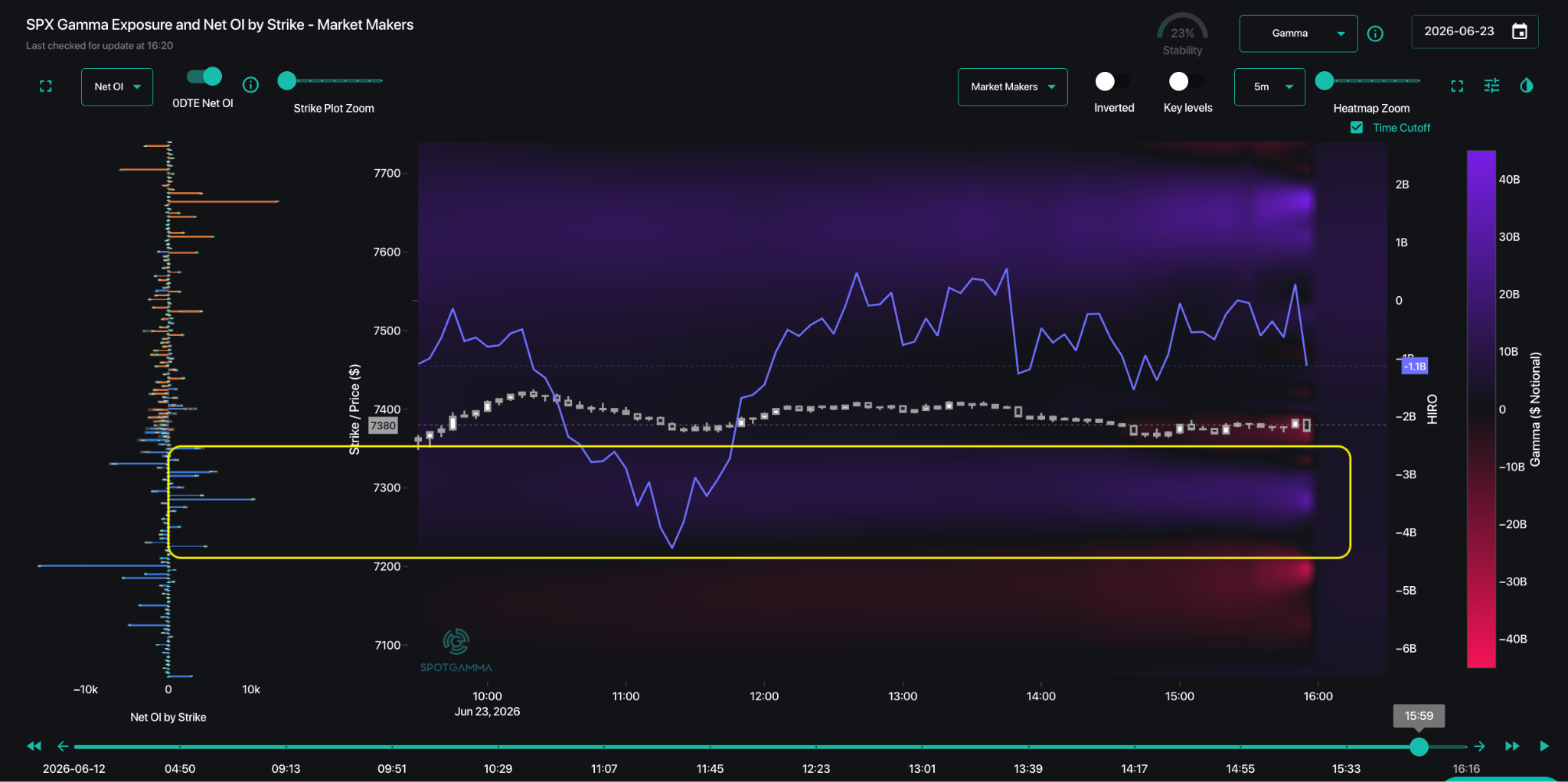Expand the heatmap to fullscreen
The image size is (1568, 782).
[1457, 86]
